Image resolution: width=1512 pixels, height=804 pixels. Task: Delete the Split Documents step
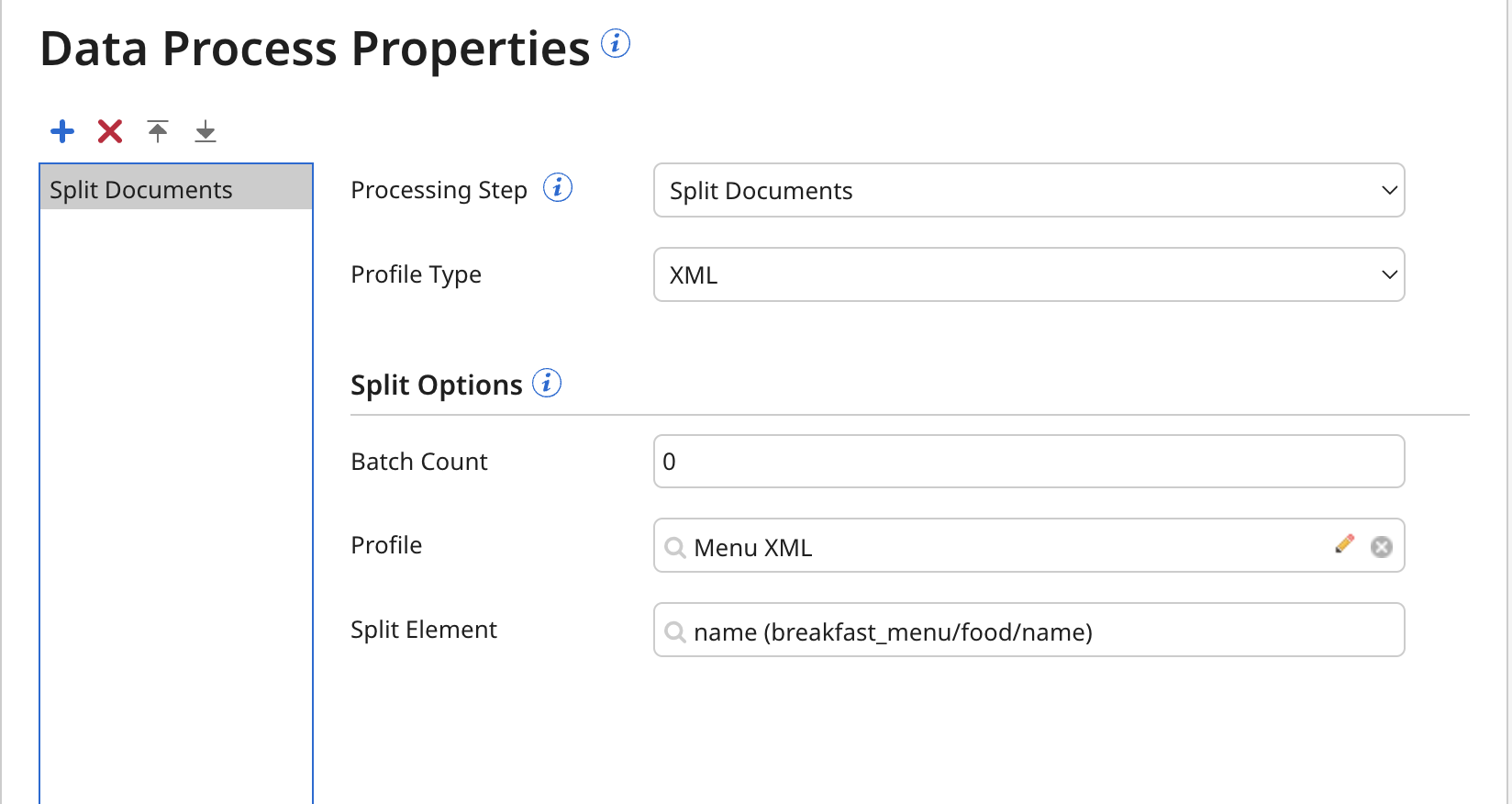tap(109, 130)
